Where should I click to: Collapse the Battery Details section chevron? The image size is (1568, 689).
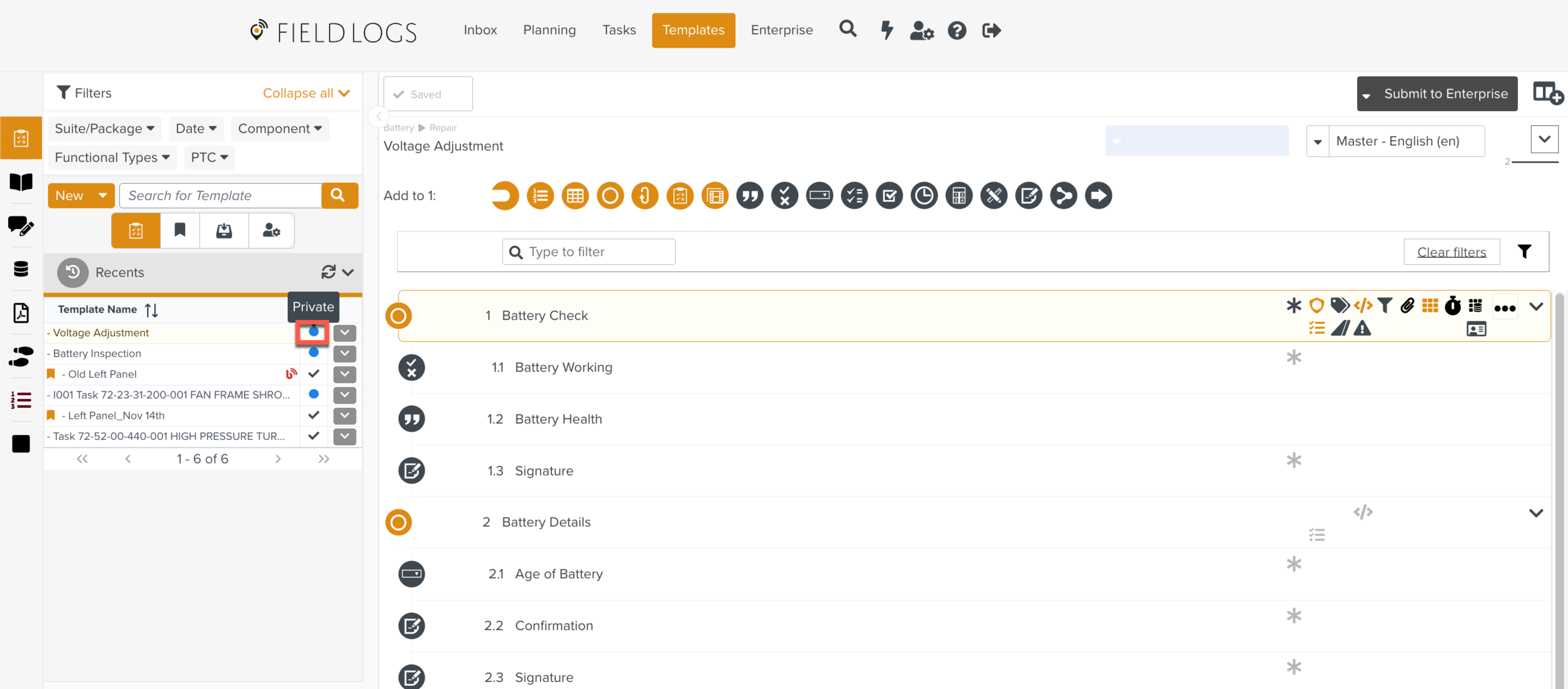[1535, 513]
